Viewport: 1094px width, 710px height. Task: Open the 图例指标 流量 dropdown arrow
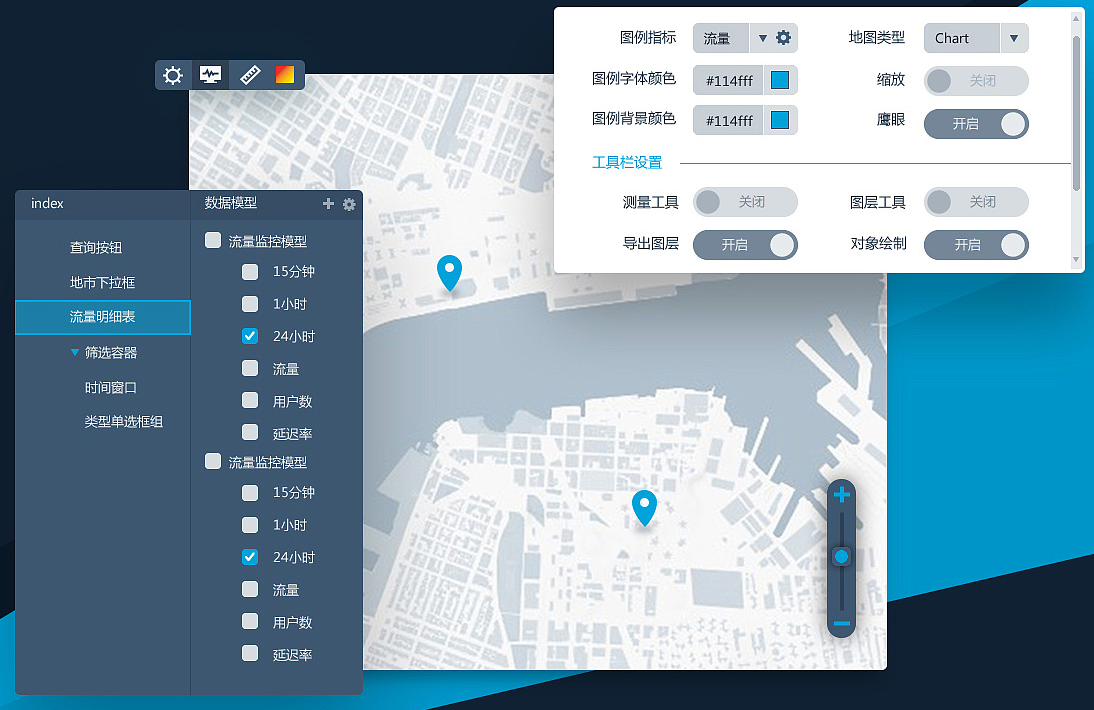762,38
